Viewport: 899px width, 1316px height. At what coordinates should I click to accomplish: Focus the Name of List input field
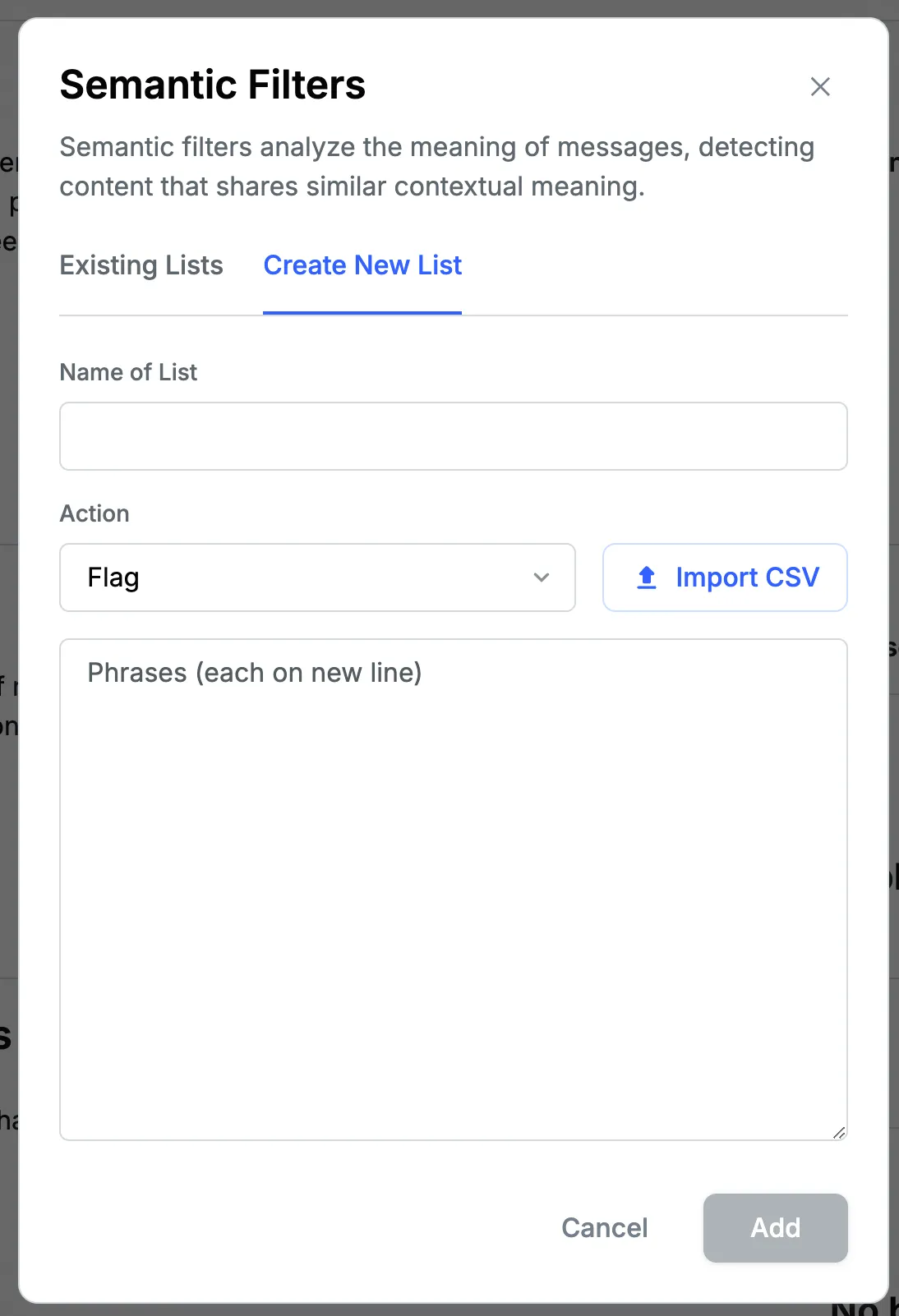pyautogui.click(x=454, y=436)
